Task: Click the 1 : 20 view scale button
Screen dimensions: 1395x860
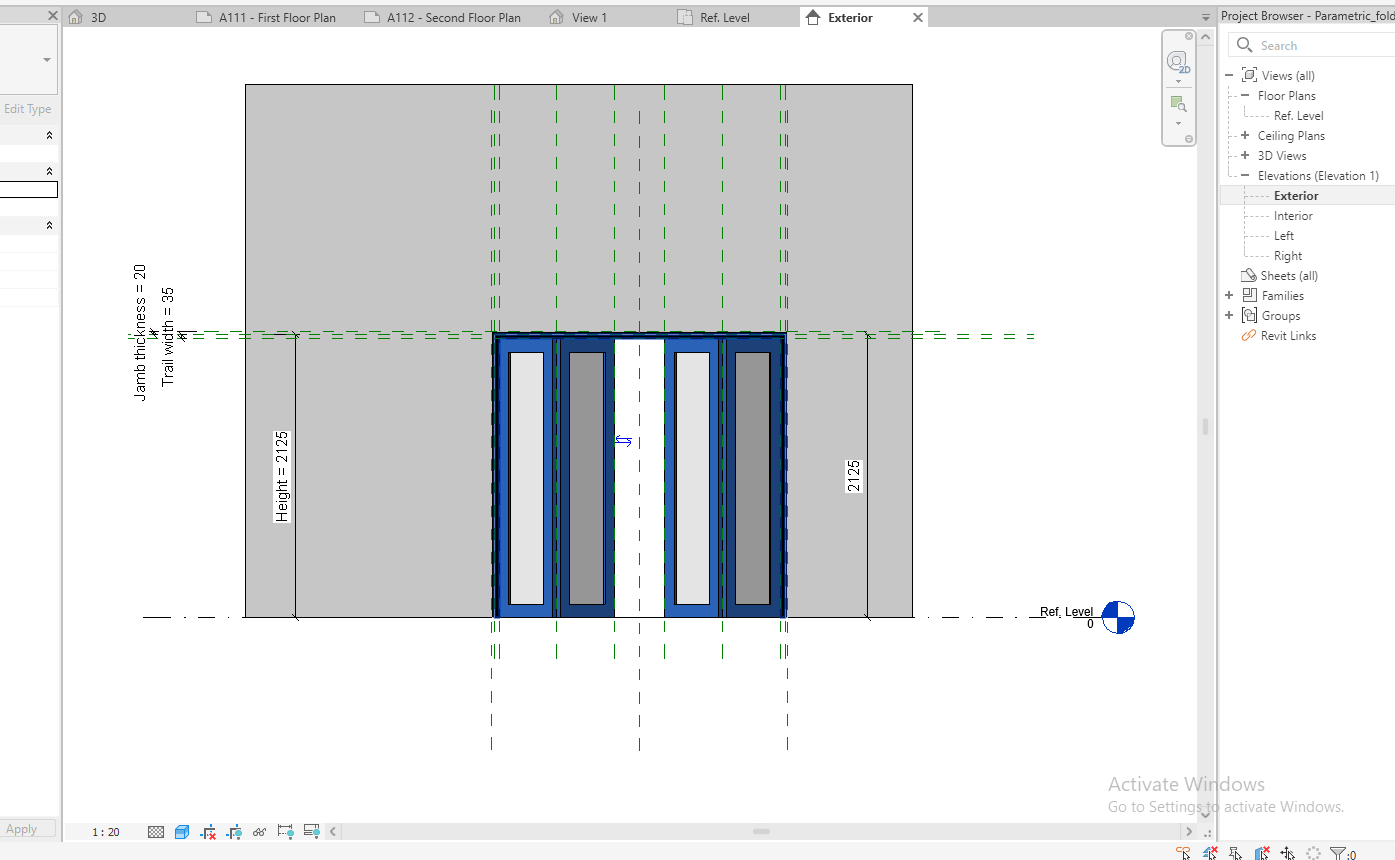Action: coord(105,832)
